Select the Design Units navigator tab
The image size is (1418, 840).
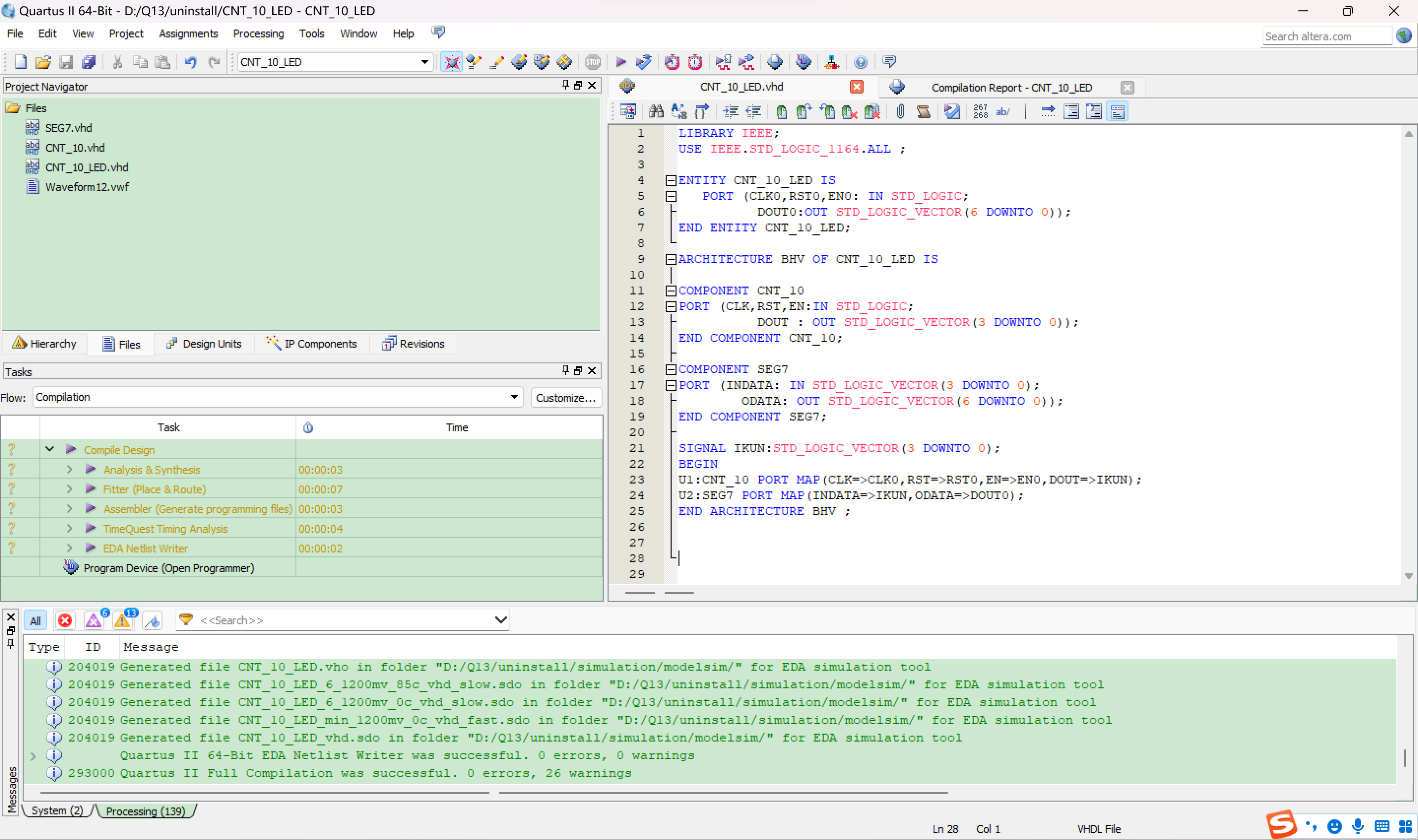[x=204, y=344]
